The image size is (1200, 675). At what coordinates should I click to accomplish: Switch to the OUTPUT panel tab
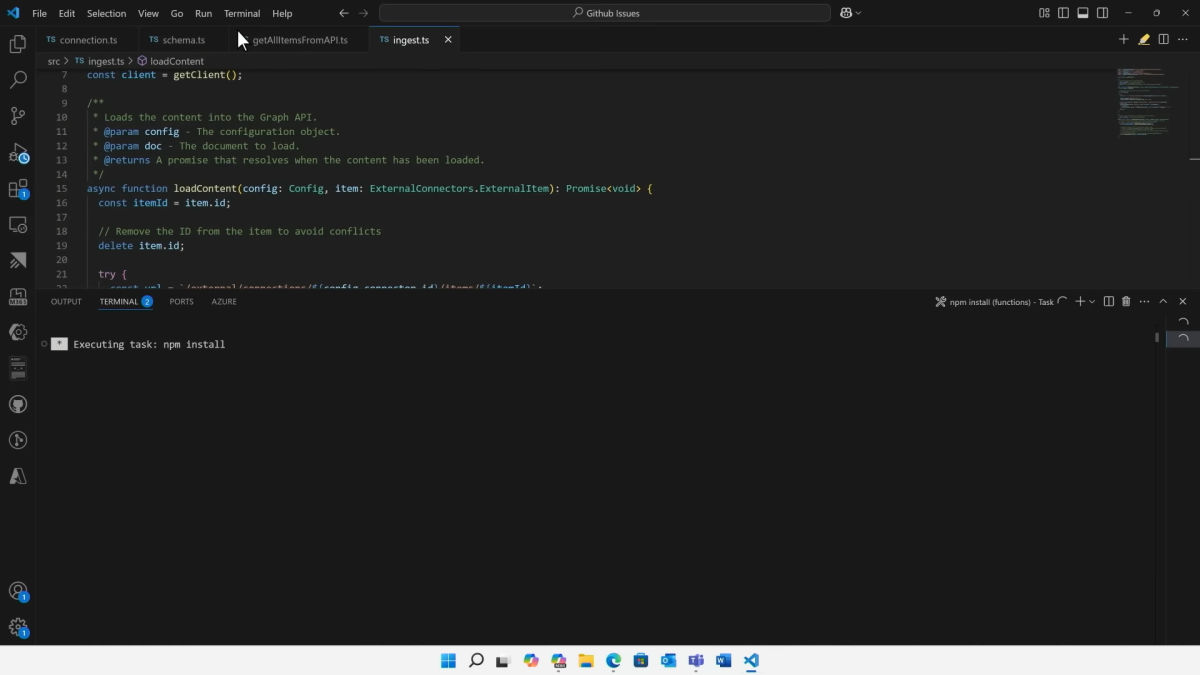(x=66, y=301)
